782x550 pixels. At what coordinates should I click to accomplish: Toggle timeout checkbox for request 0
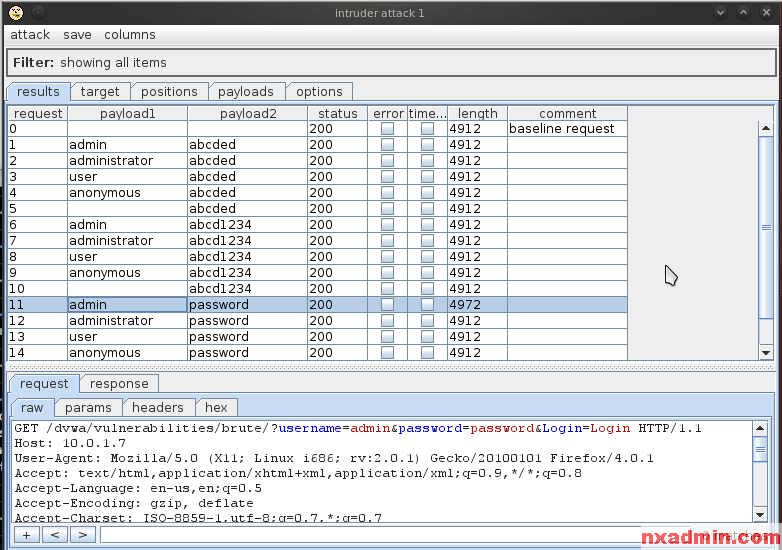click(x=427, y=129)
